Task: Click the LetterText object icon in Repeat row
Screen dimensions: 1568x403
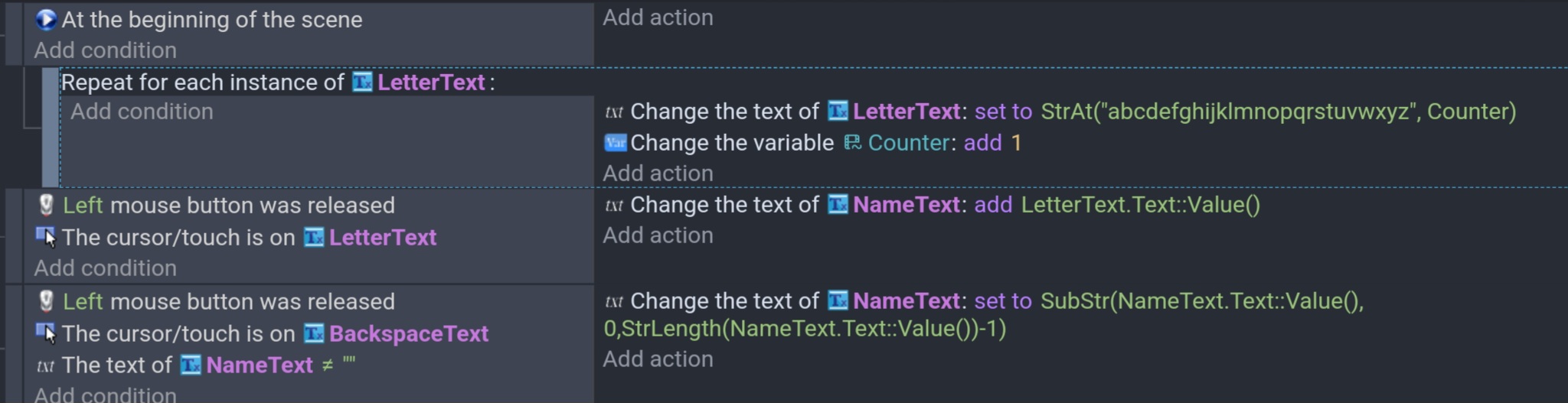Action: pyautogui.click(x=362, y=82)
